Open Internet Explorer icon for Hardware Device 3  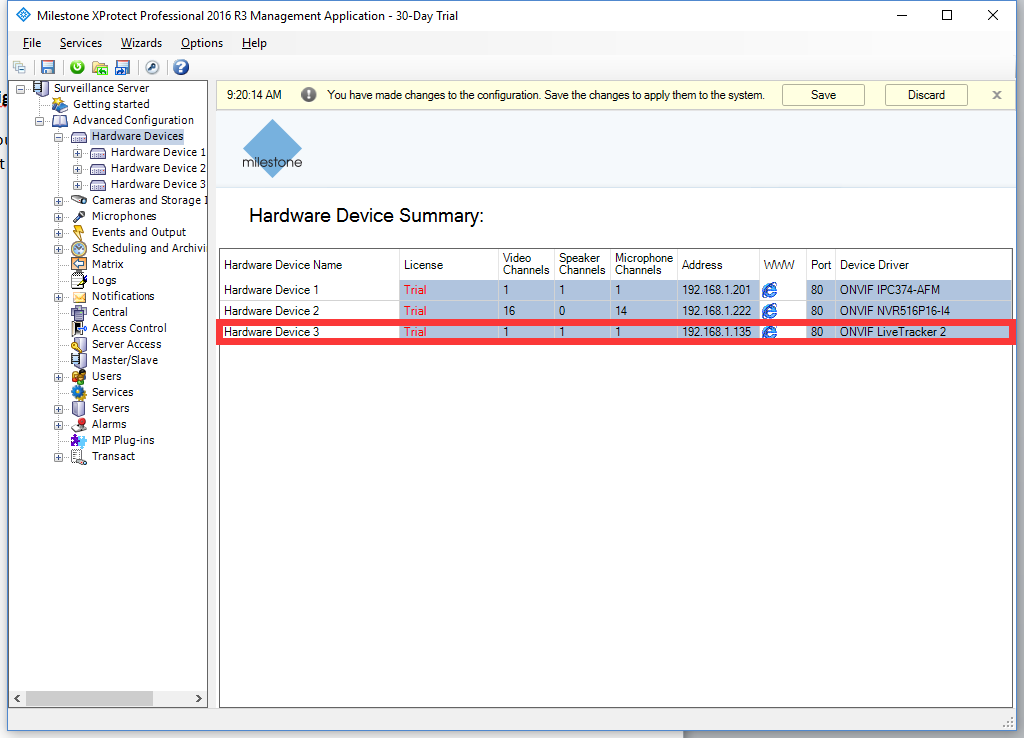click(770, 332)
